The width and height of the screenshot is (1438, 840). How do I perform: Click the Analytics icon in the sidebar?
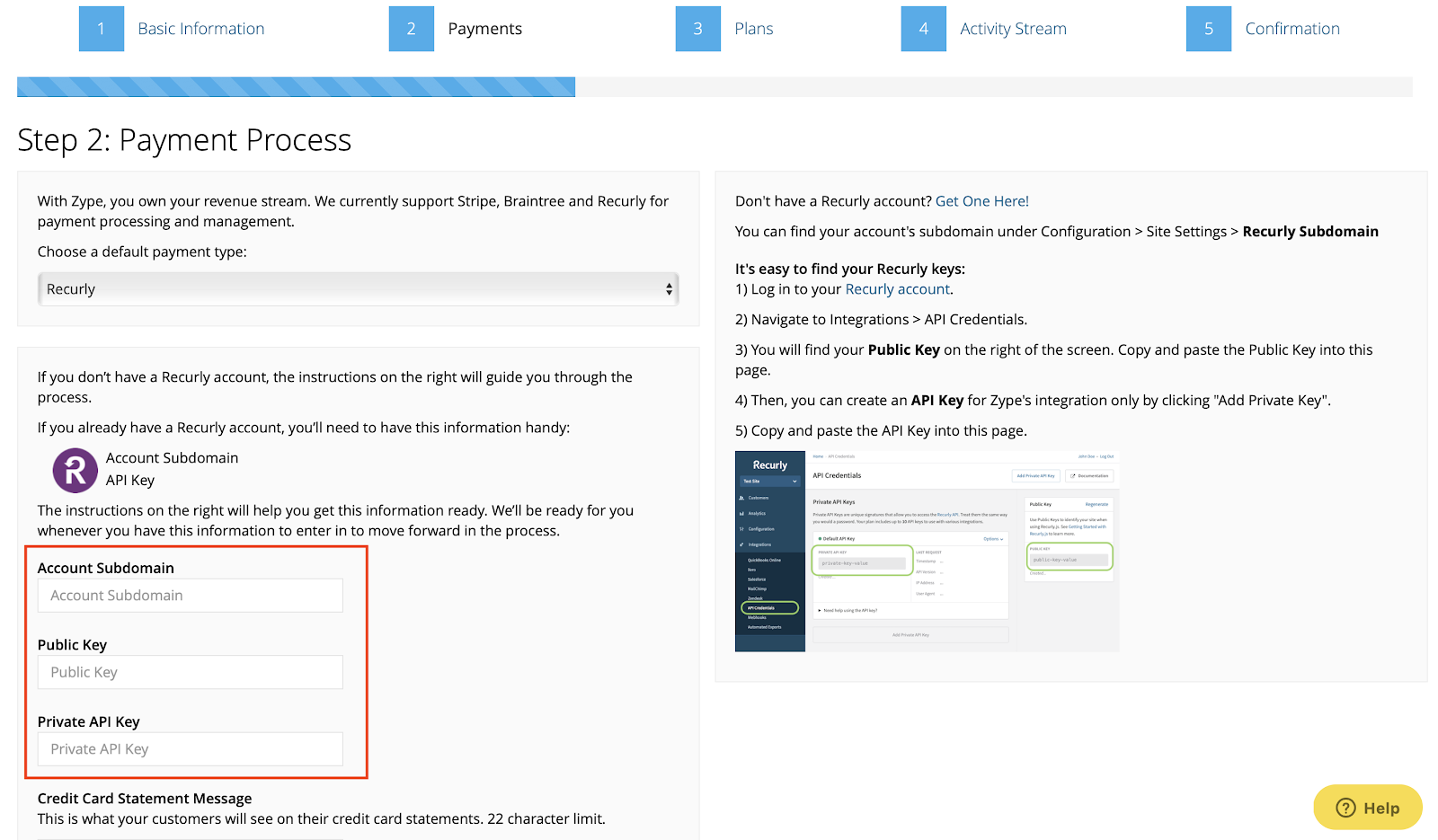pos(741,514)
